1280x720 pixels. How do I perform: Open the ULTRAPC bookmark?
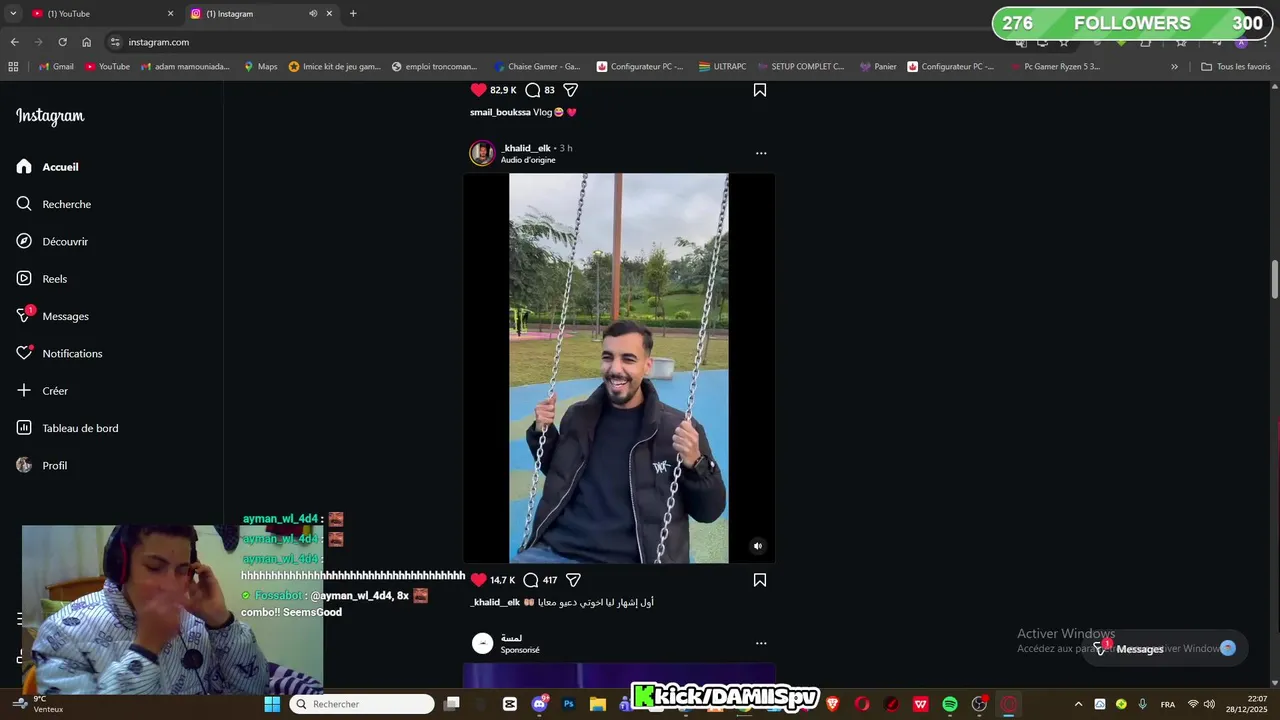point(722,67)
